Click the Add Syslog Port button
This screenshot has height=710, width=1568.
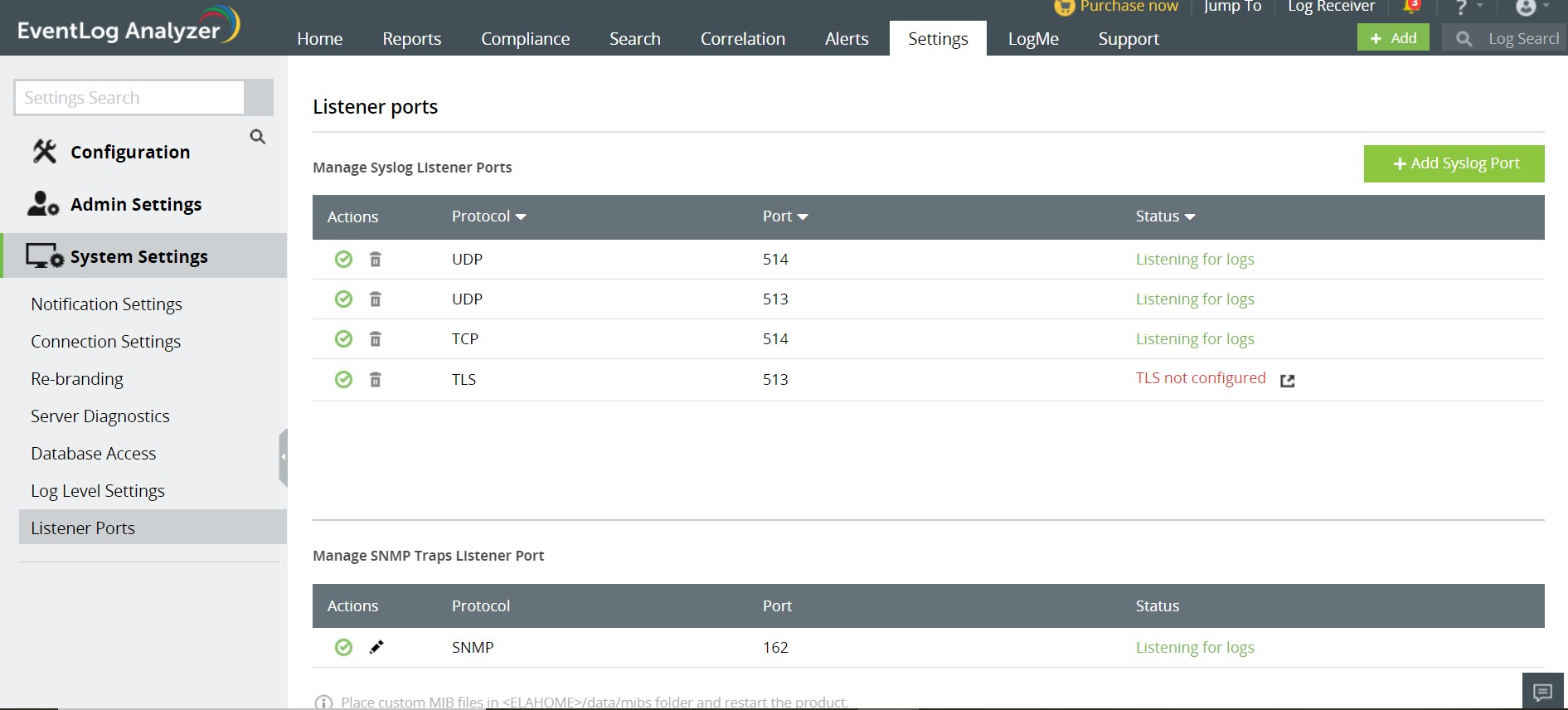(x=1454, y=164)
